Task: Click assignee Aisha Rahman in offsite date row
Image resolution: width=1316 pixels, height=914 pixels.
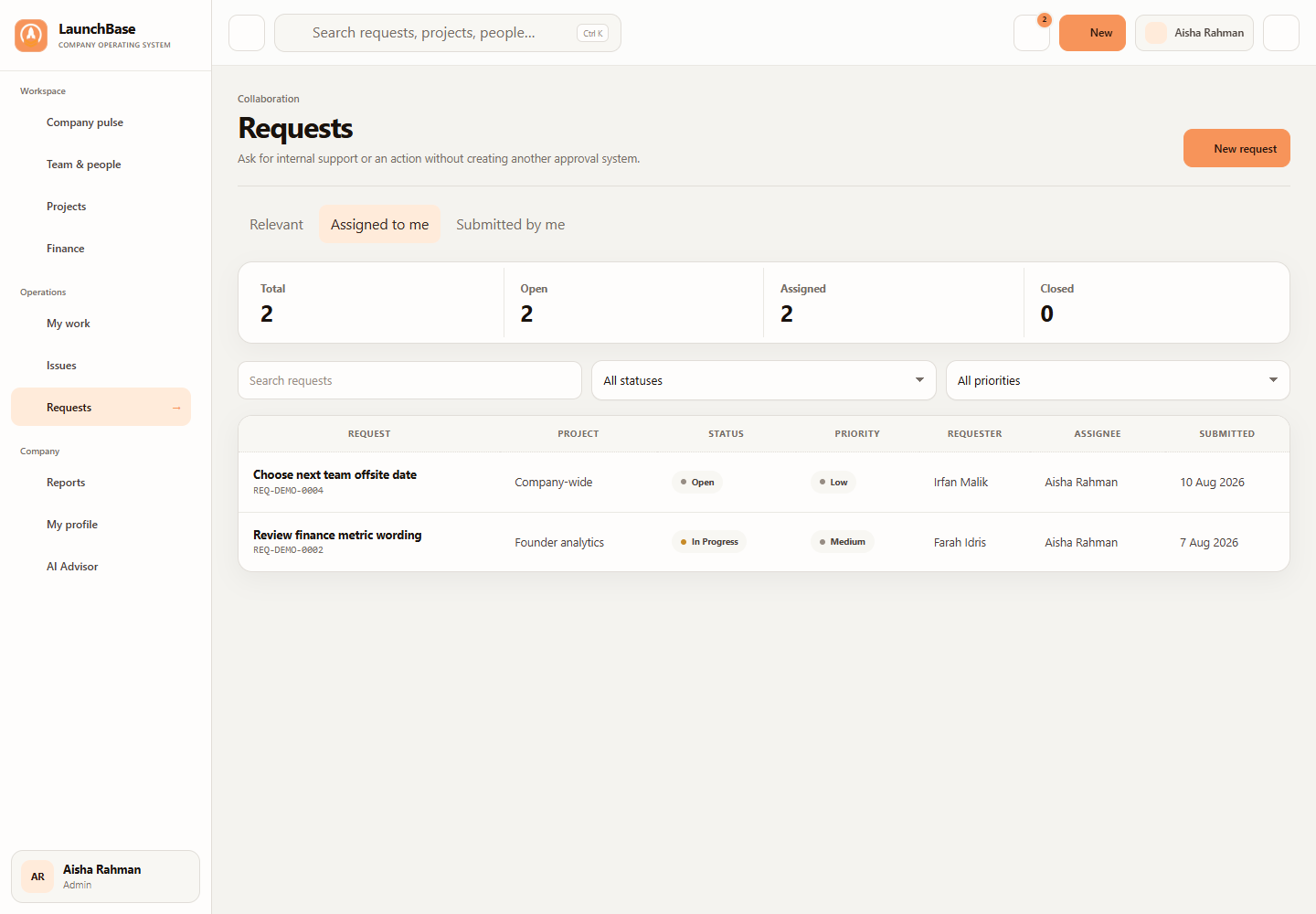Action: (x=1081, y=483)
